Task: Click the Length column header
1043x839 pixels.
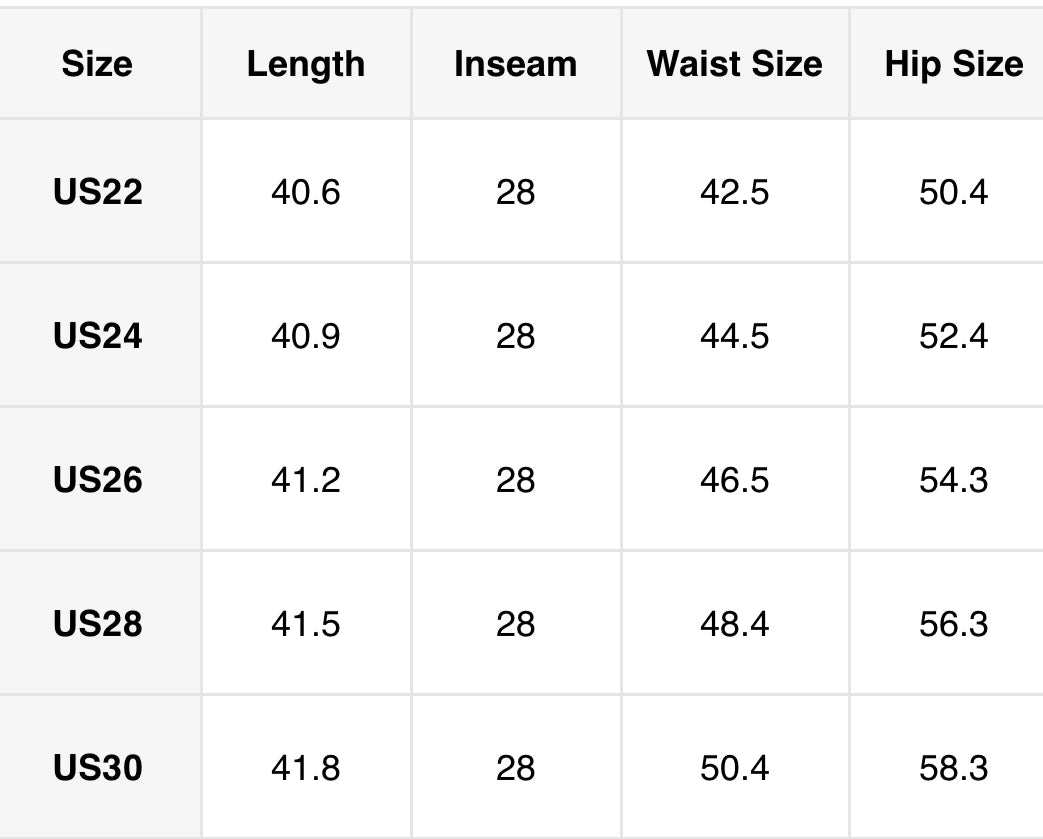Action: (x=305, y=64)
